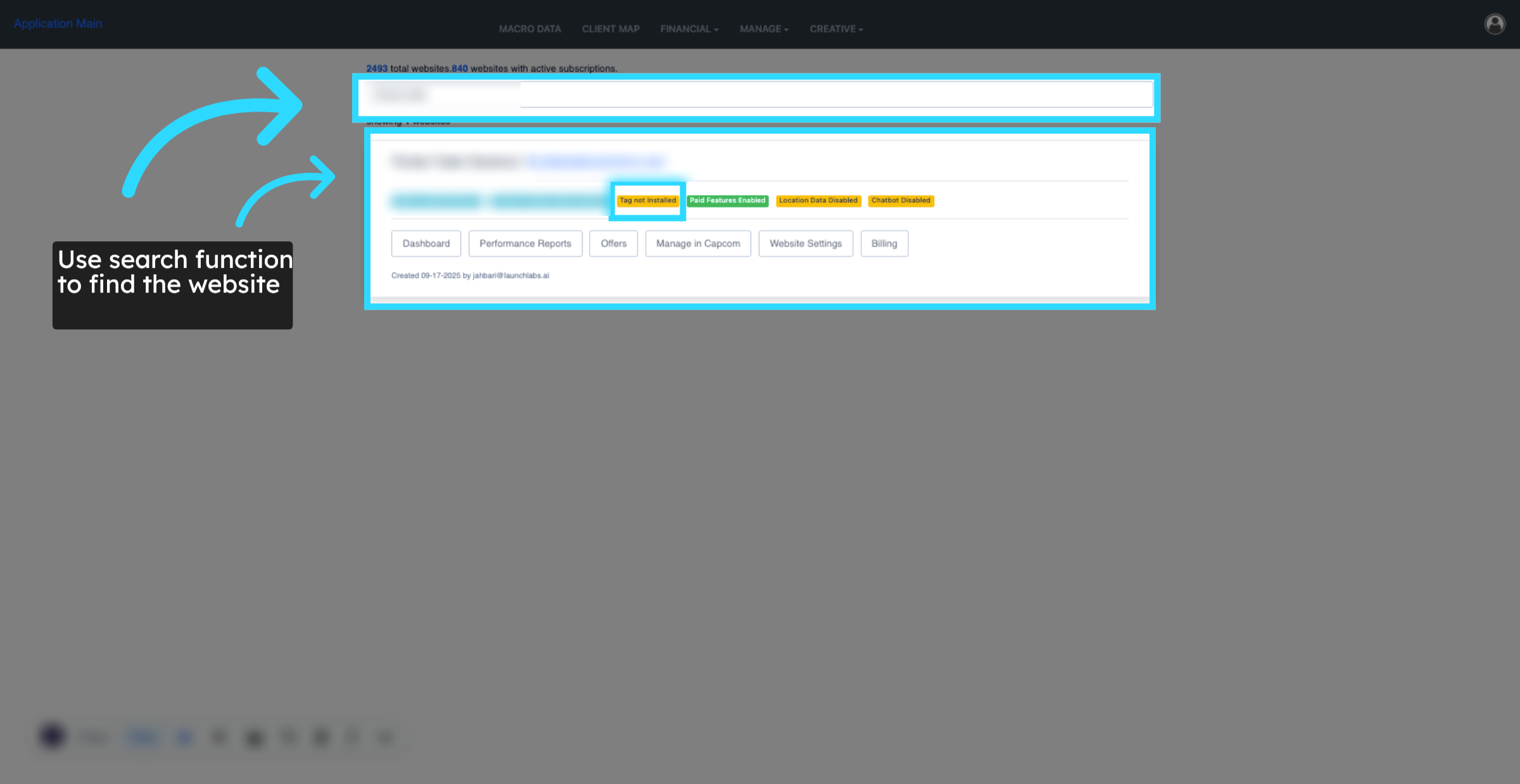Screen dimensions: 1520x784
Task: Open Website Settings
Action: tap(806, 244)
